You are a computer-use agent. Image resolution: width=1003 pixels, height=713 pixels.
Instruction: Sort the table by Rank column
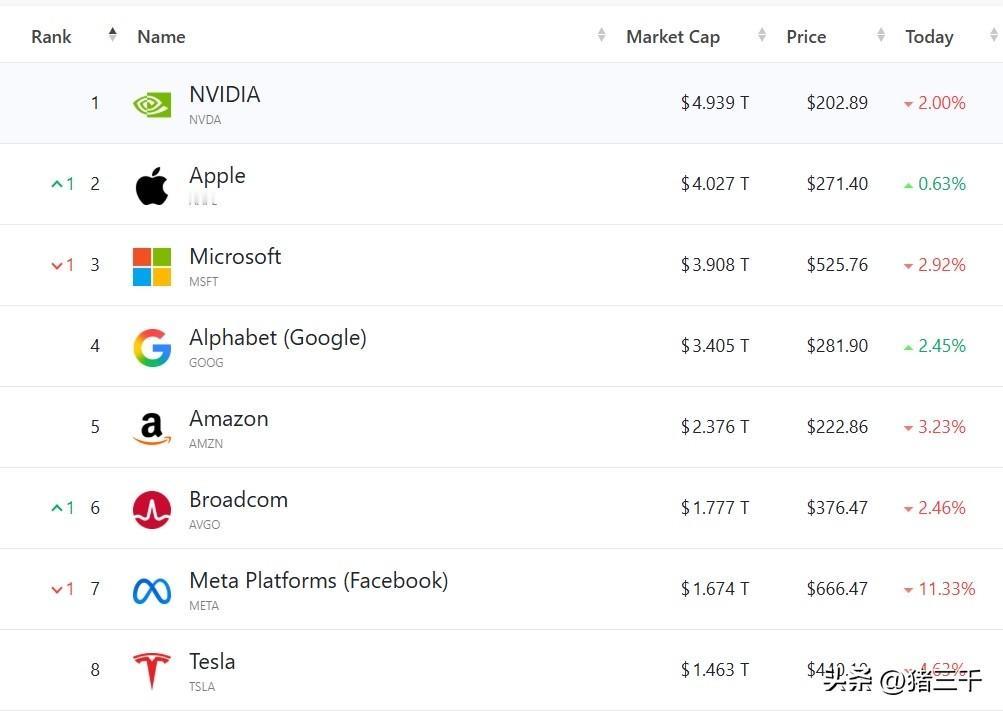[x=52, y=37]
